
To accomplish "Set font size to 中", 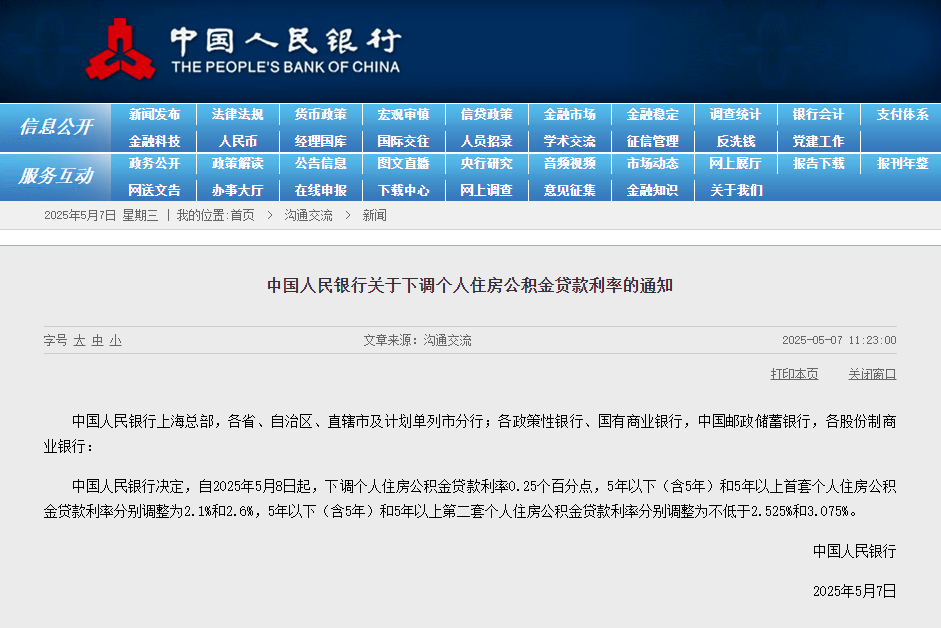I will 97,340.
